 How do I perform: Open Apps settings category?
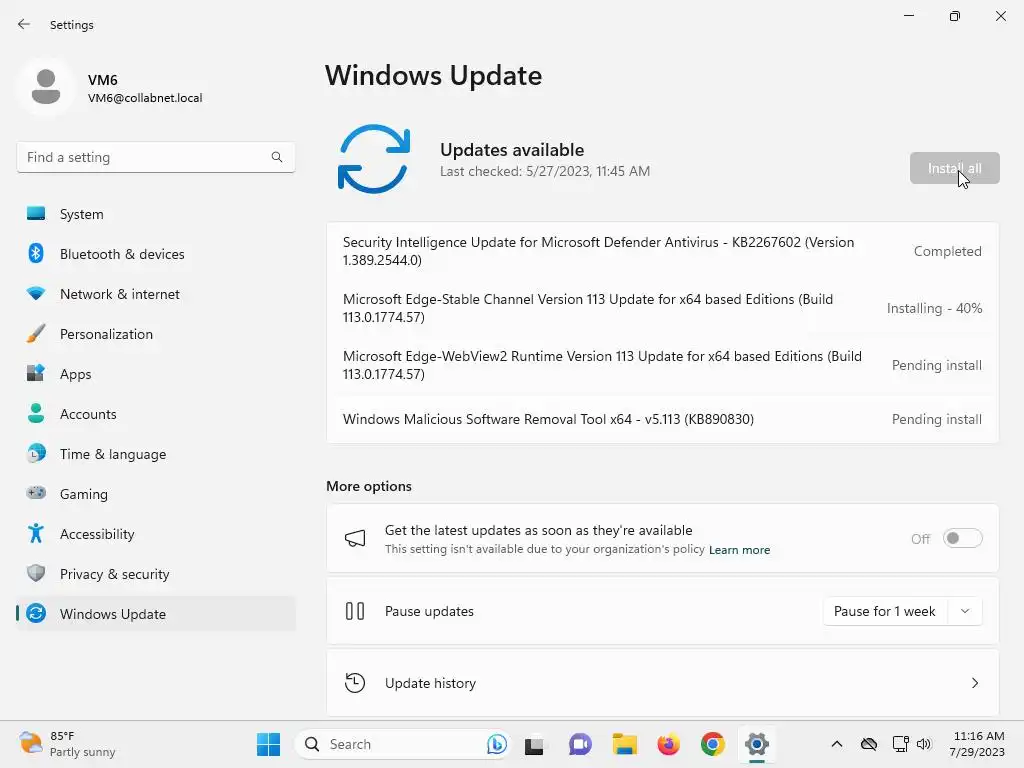[x=156, y=374]
